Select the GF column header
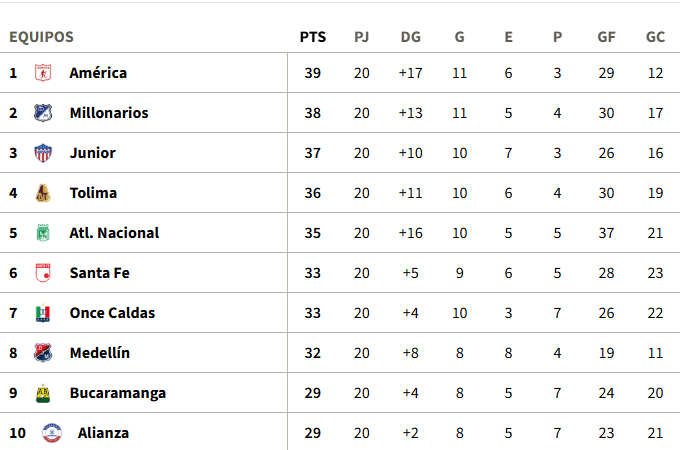Image resolution: width=680 pixels, height=450 pixels. (x=606, y=37)
